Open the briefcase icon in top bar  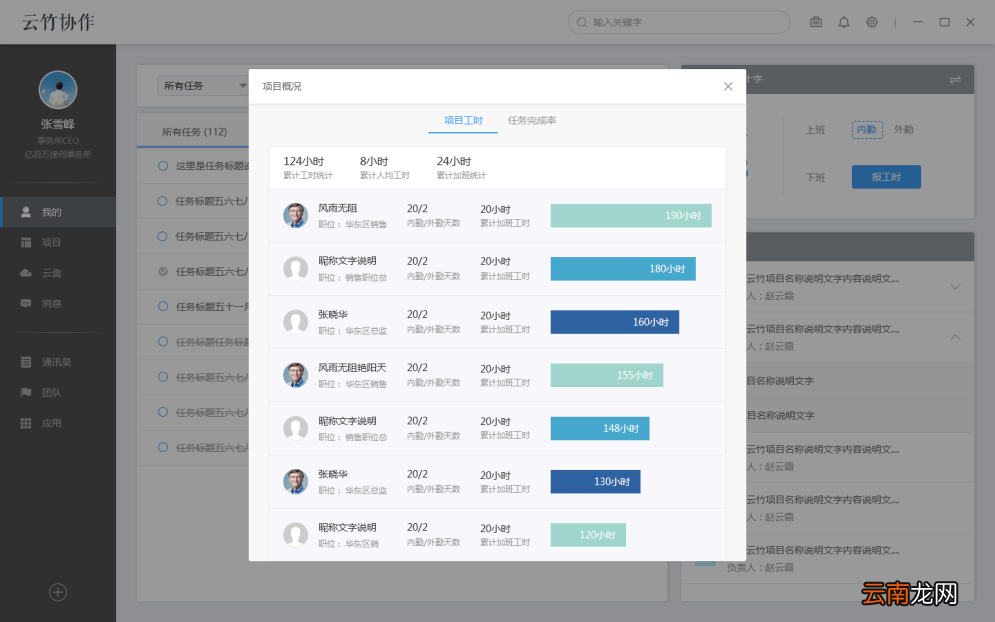point(815,22)
